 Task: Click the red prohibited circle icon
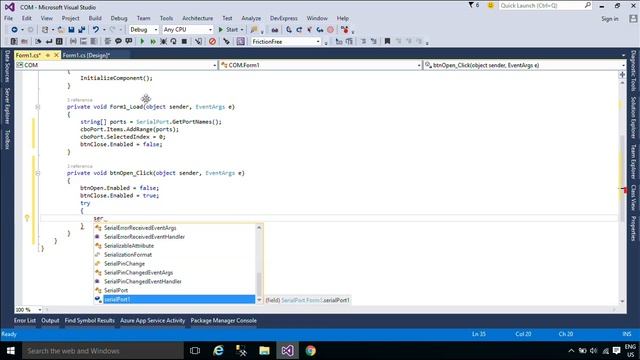pos(212,41)
